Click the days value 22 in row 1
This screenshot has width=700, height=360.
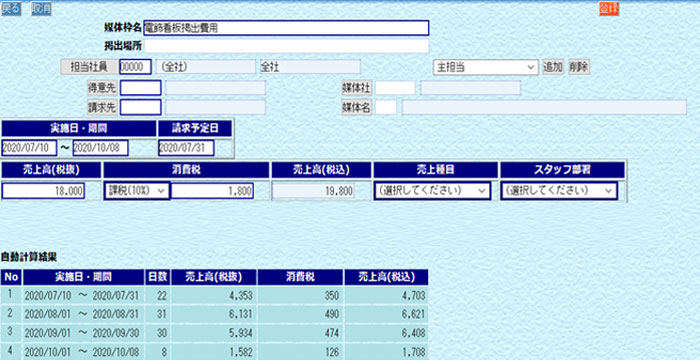pos(161,296)
